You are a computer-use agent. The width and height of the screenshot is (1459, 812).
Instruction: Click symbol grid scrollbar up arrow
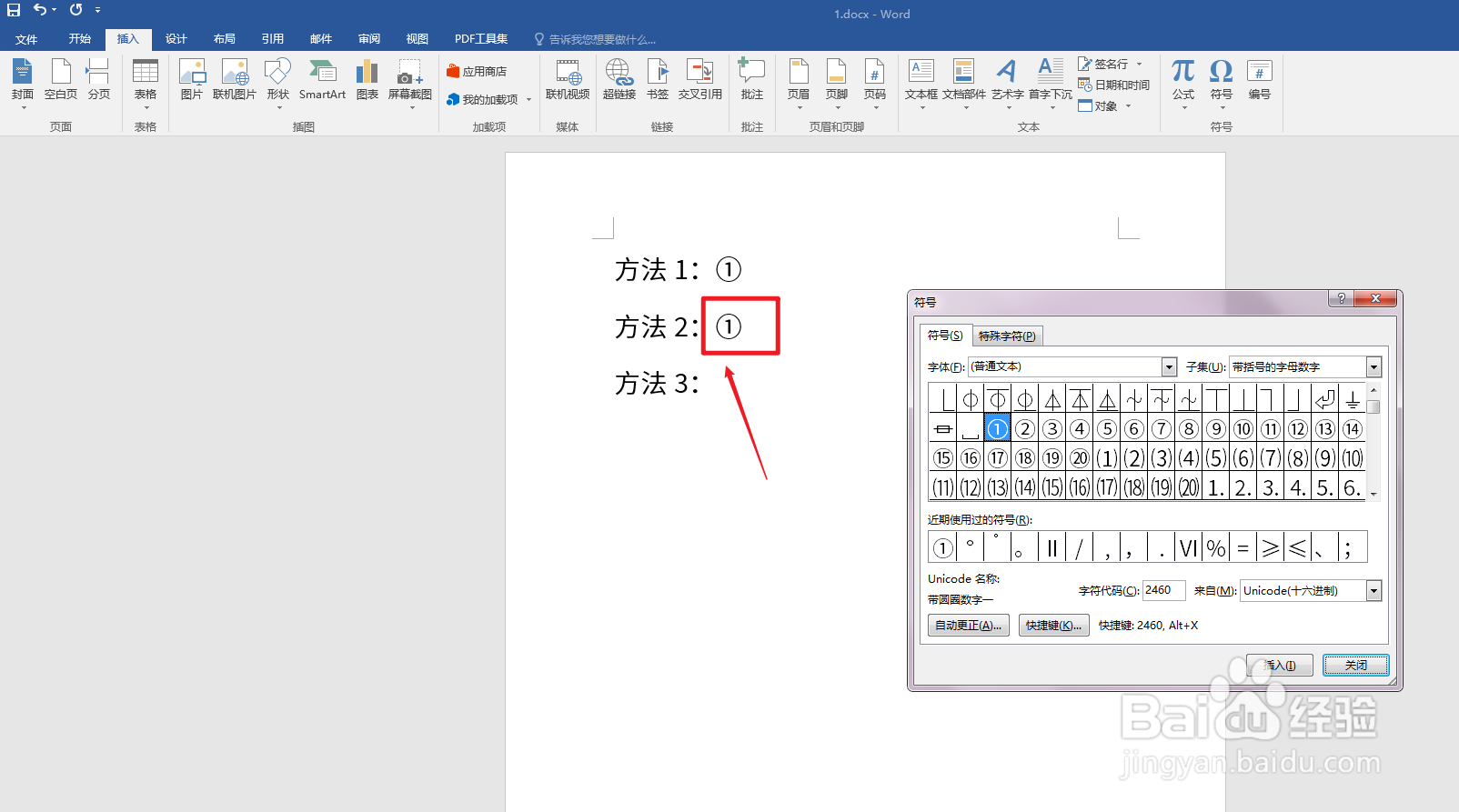1373,390
